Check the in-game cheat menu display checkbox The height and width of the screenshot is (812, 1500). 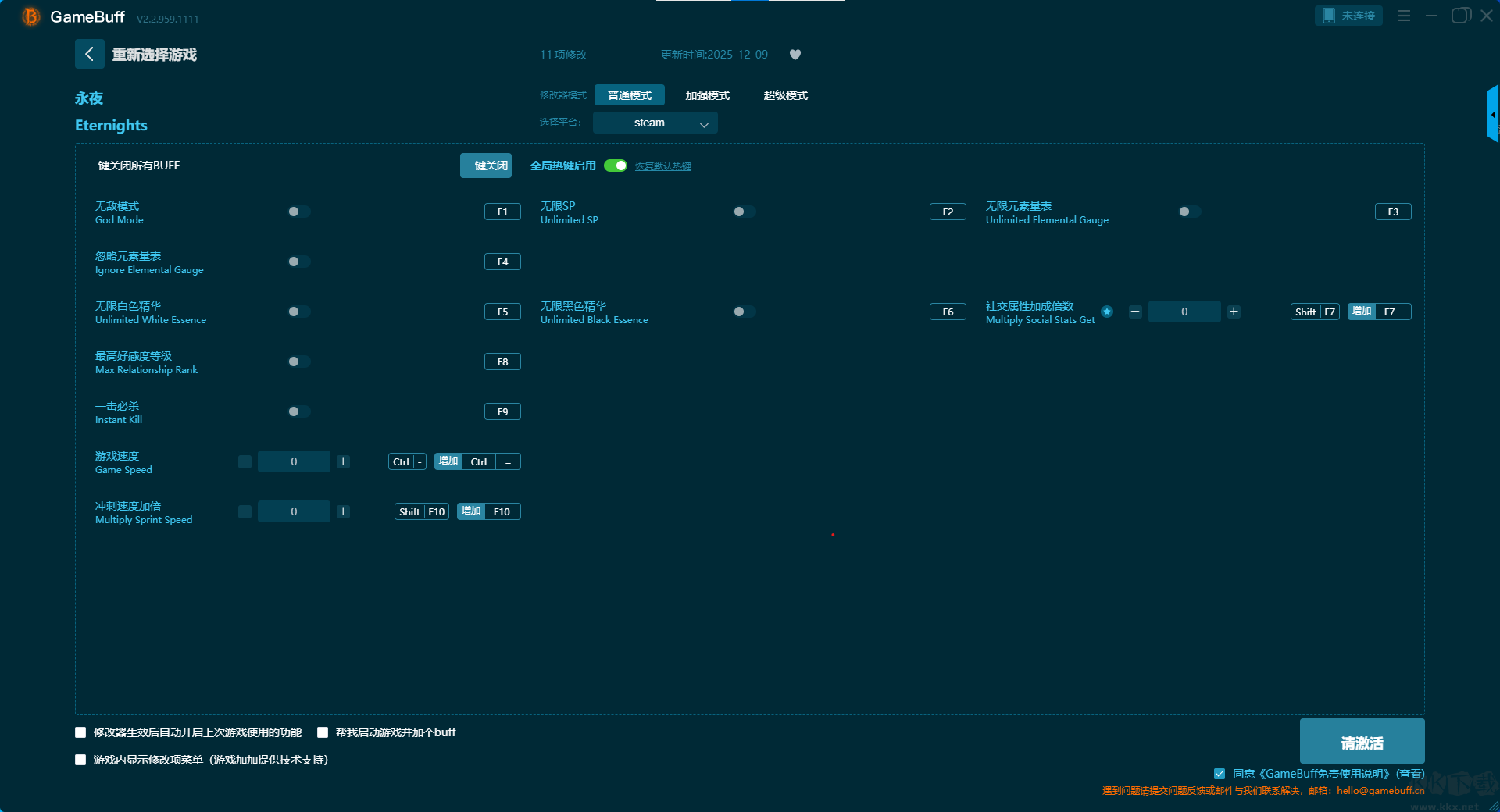click(x=80, y=760)
